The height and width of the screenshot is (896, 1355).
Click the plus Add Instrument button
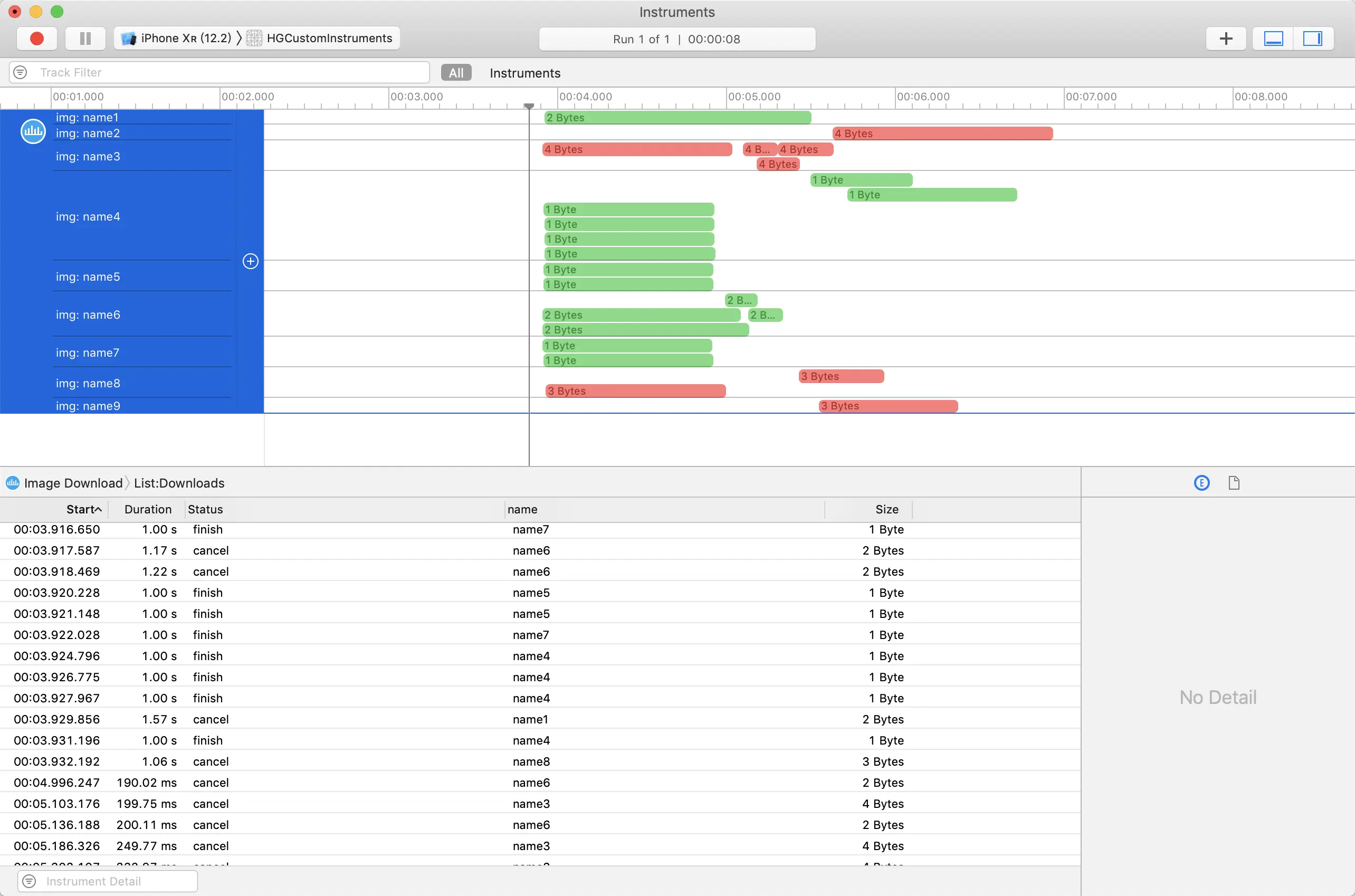pos(1225,39)
